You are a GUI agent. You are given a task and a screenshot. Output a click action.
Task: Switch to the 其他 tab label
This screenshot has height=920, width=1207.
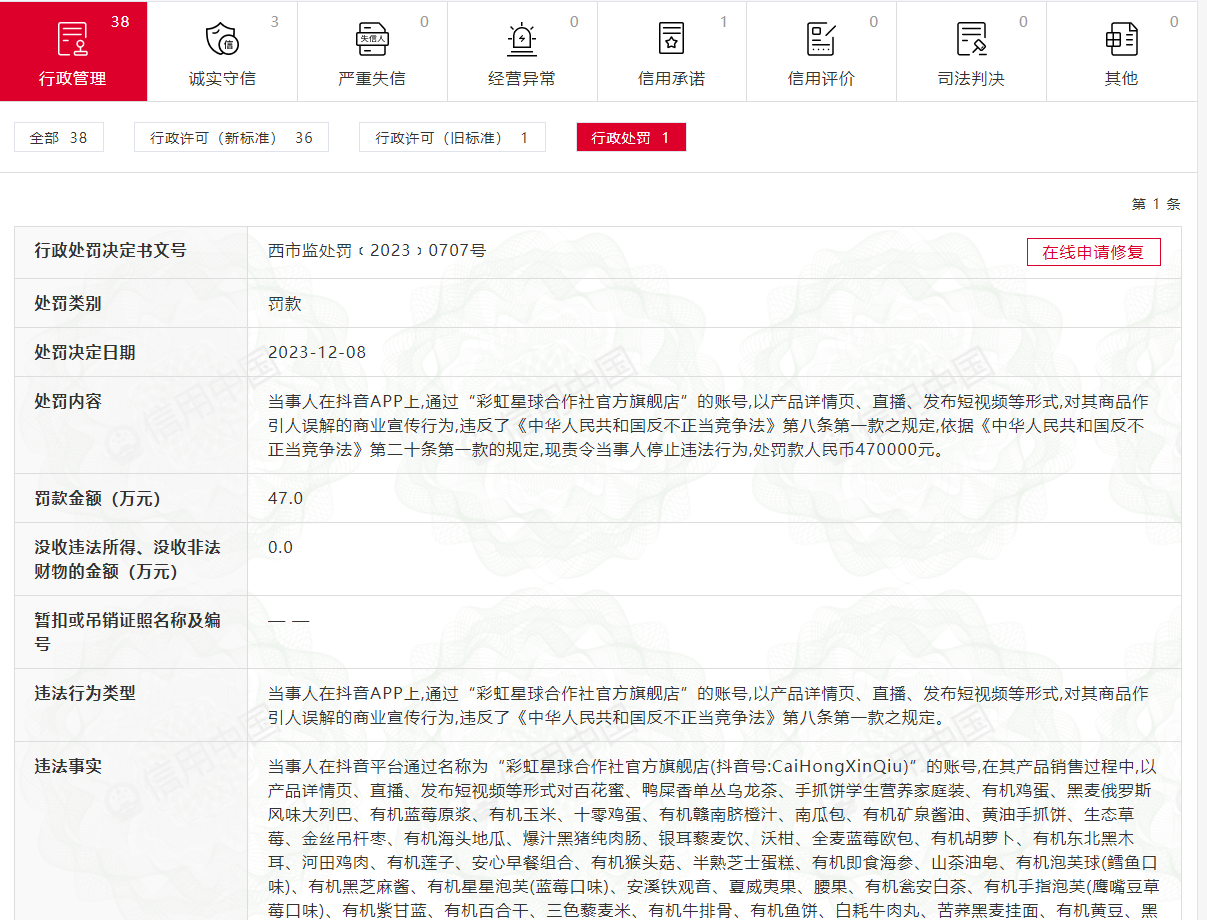(x=1121, y=78)
